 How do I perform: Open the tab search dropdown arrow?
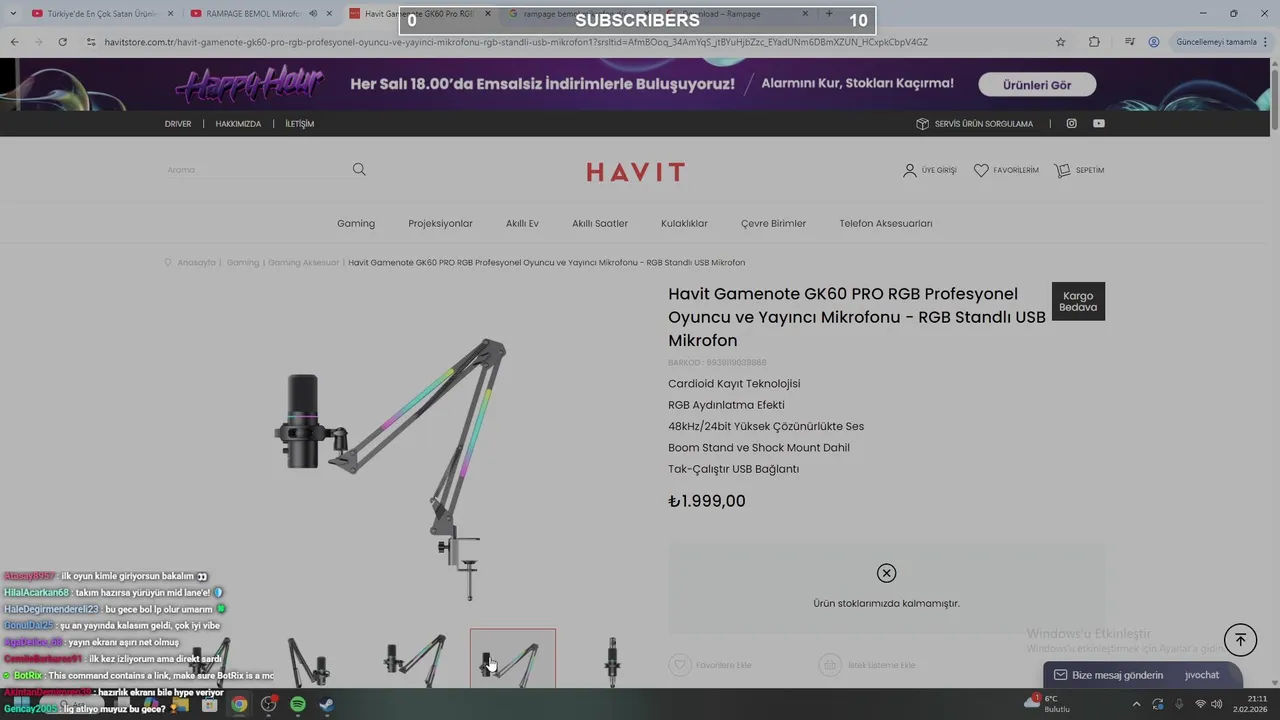click(13, 14)
